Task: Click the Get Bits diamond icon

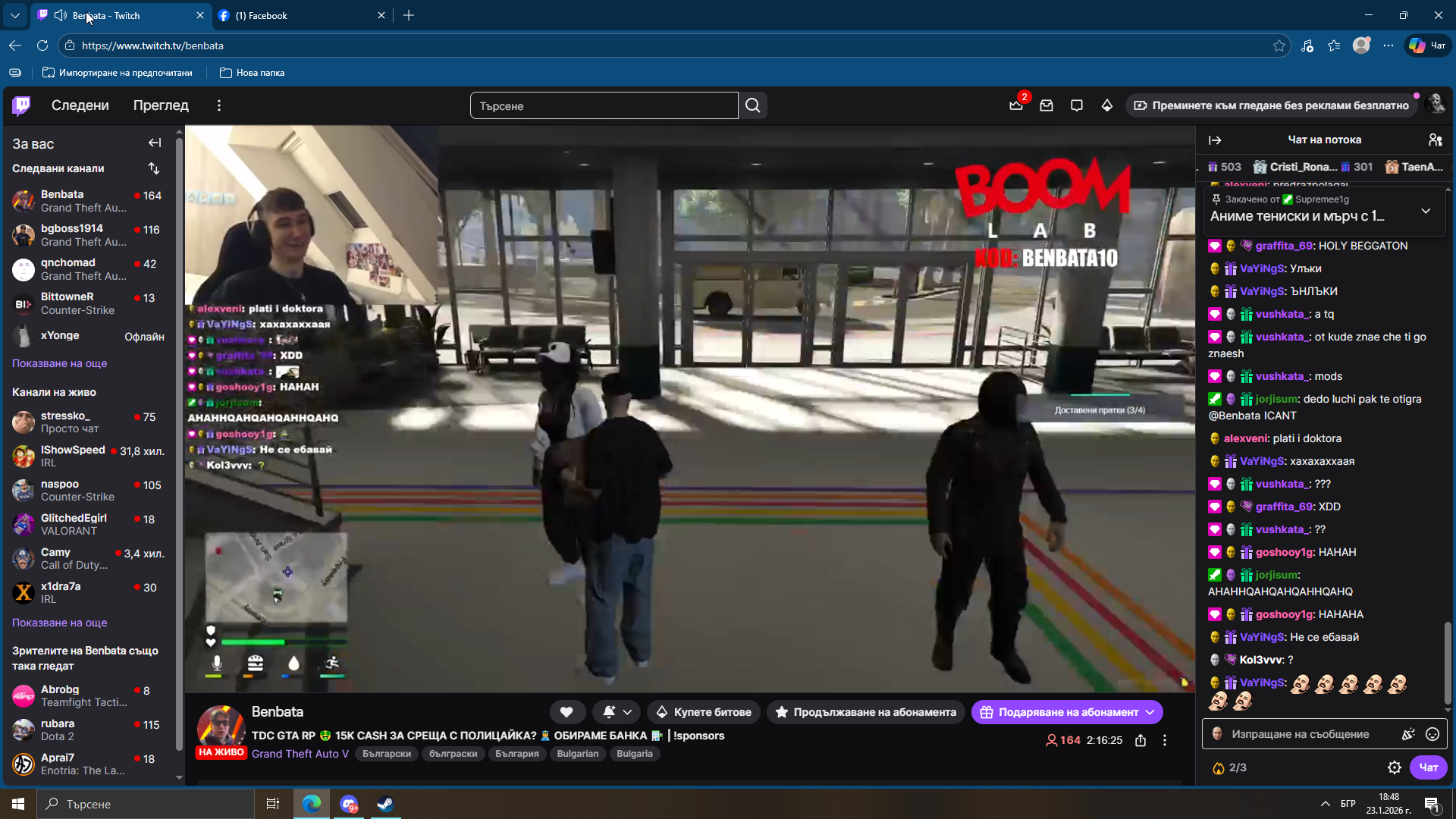Action: (x=1107, y=105)
